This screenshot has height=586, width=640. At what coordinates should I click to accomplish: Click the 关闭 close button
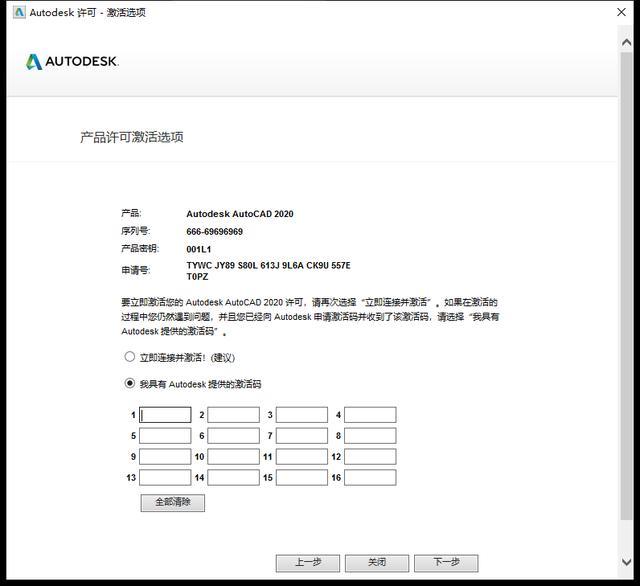(377, 563)
